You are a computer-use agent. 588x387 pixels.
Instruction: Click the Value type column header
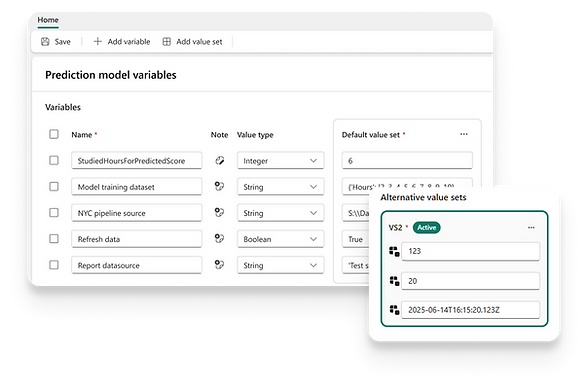pyautogui.click(x=255, y=135)
